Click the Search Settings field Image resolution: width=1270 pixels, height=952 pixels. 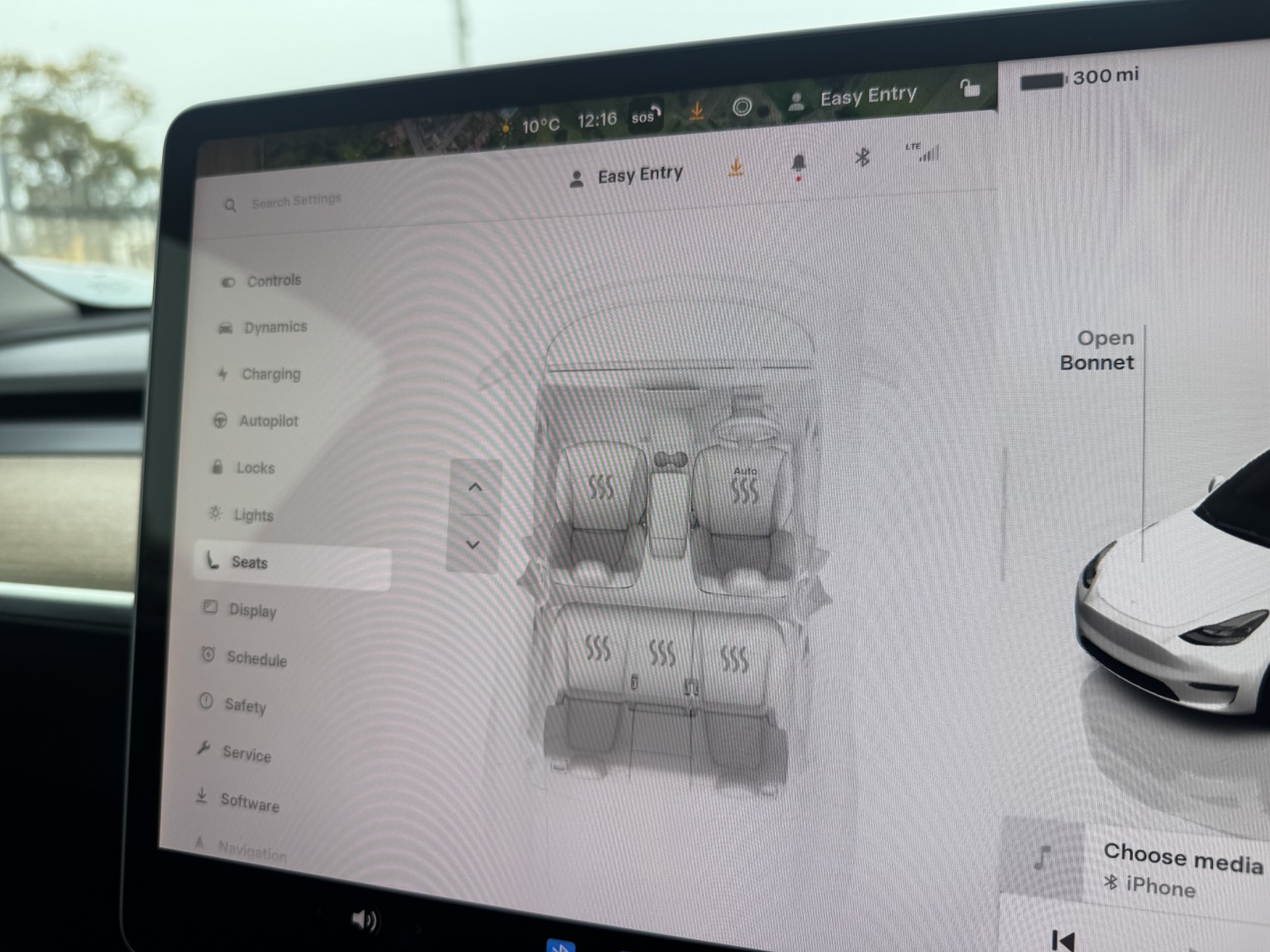pyautogui.click(x=296, y=201)
